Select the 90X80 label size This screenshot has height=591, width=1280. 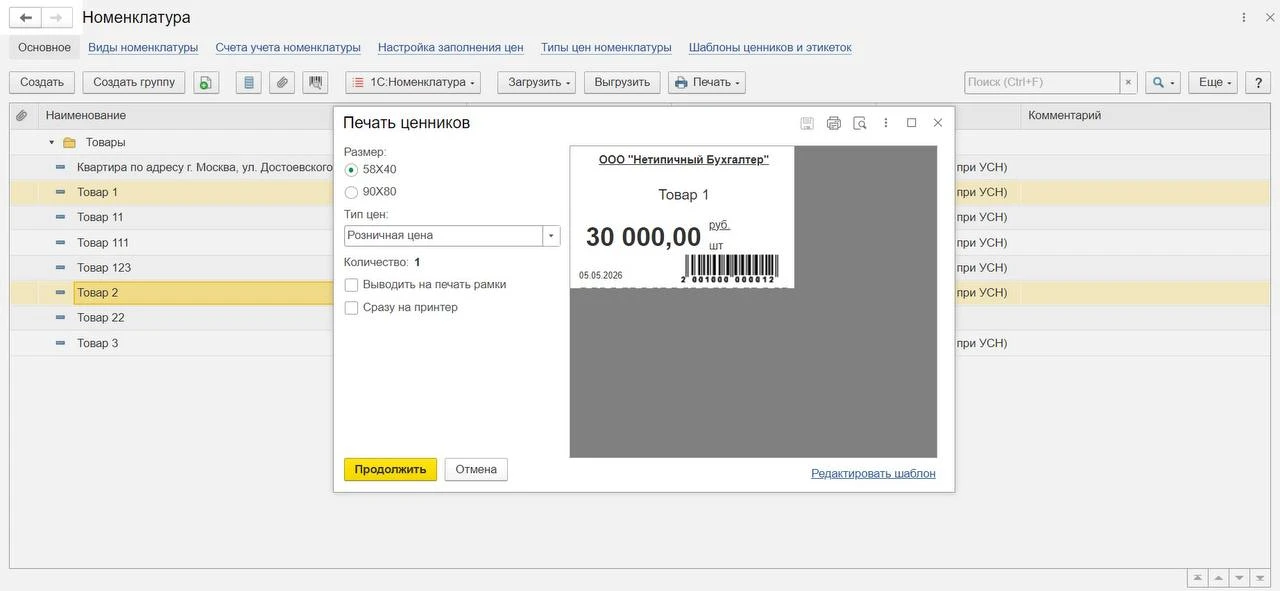(351, 192)
